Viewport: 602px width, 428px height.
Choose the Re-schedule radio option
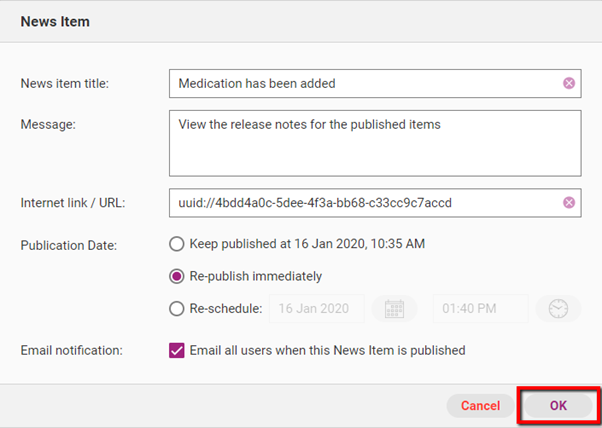177,309
